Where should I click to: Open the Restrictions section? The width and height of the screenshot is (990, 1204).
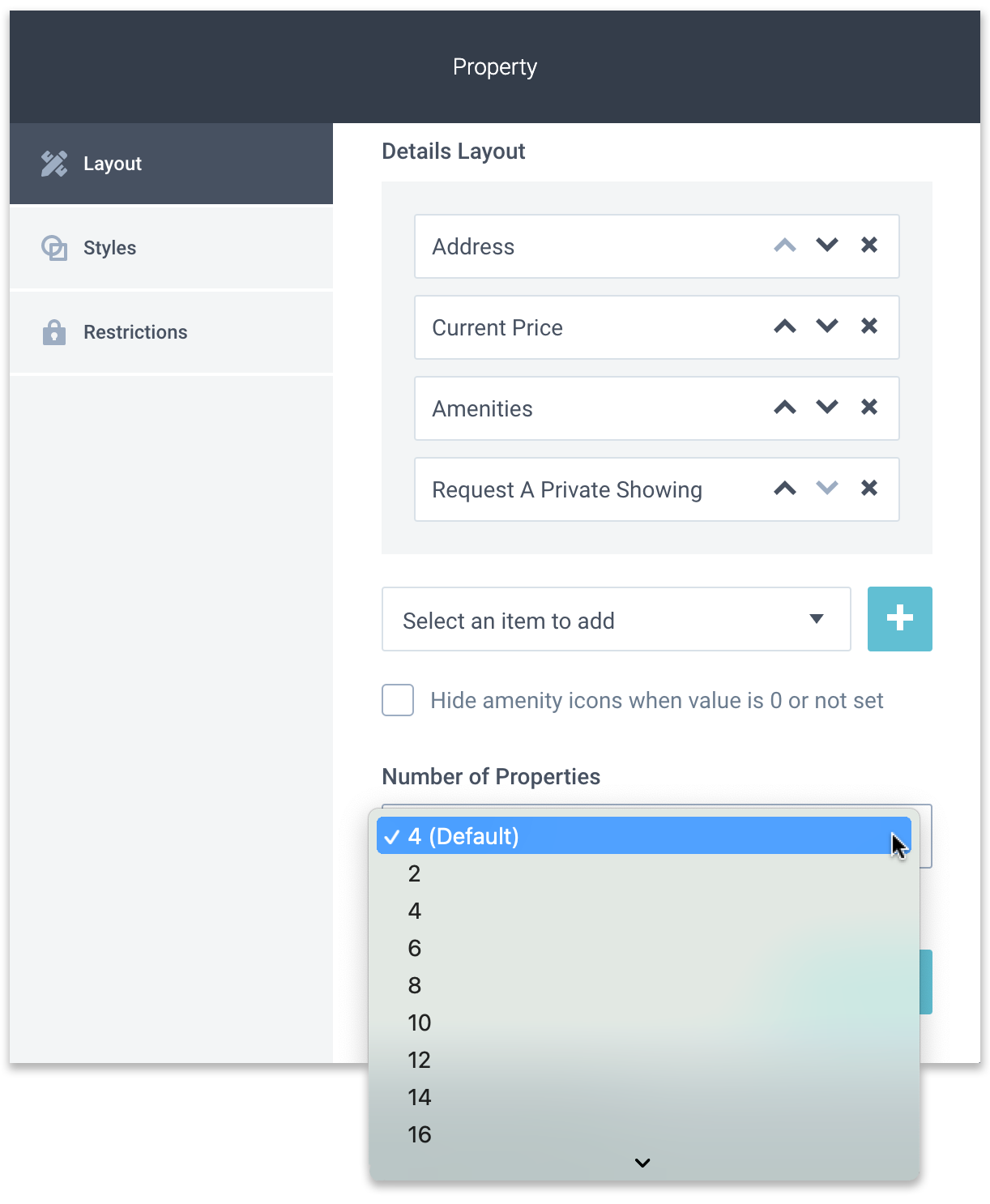pyautogui.click(x=135, y=332)
